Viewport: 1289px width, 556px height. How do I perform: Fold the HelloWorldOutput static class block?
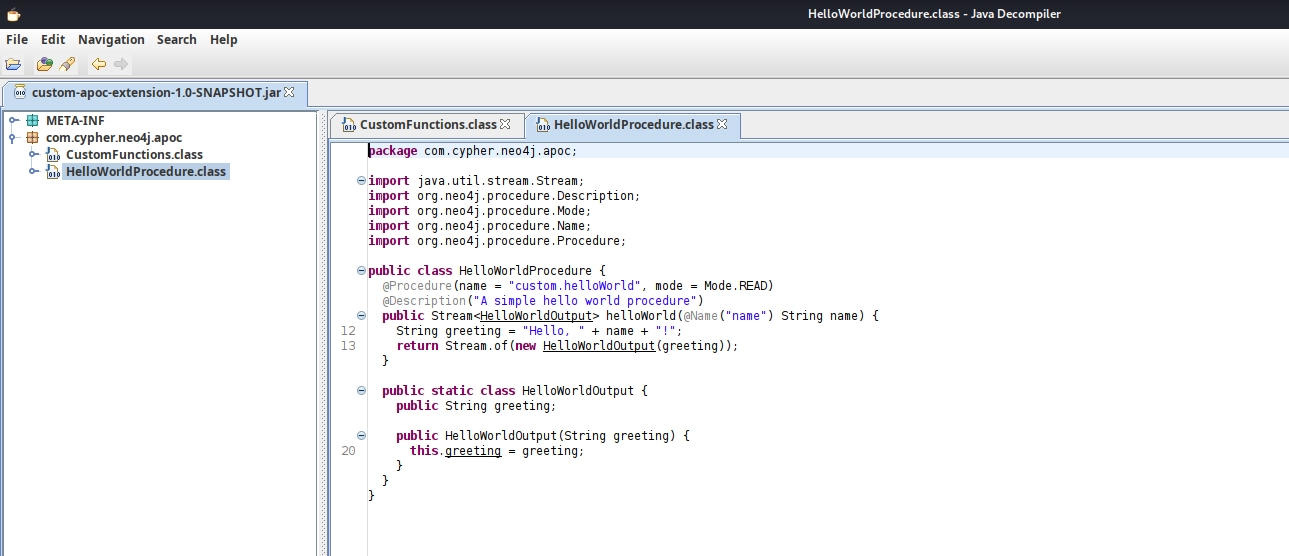pyautogui.click(x=361, y=391)
